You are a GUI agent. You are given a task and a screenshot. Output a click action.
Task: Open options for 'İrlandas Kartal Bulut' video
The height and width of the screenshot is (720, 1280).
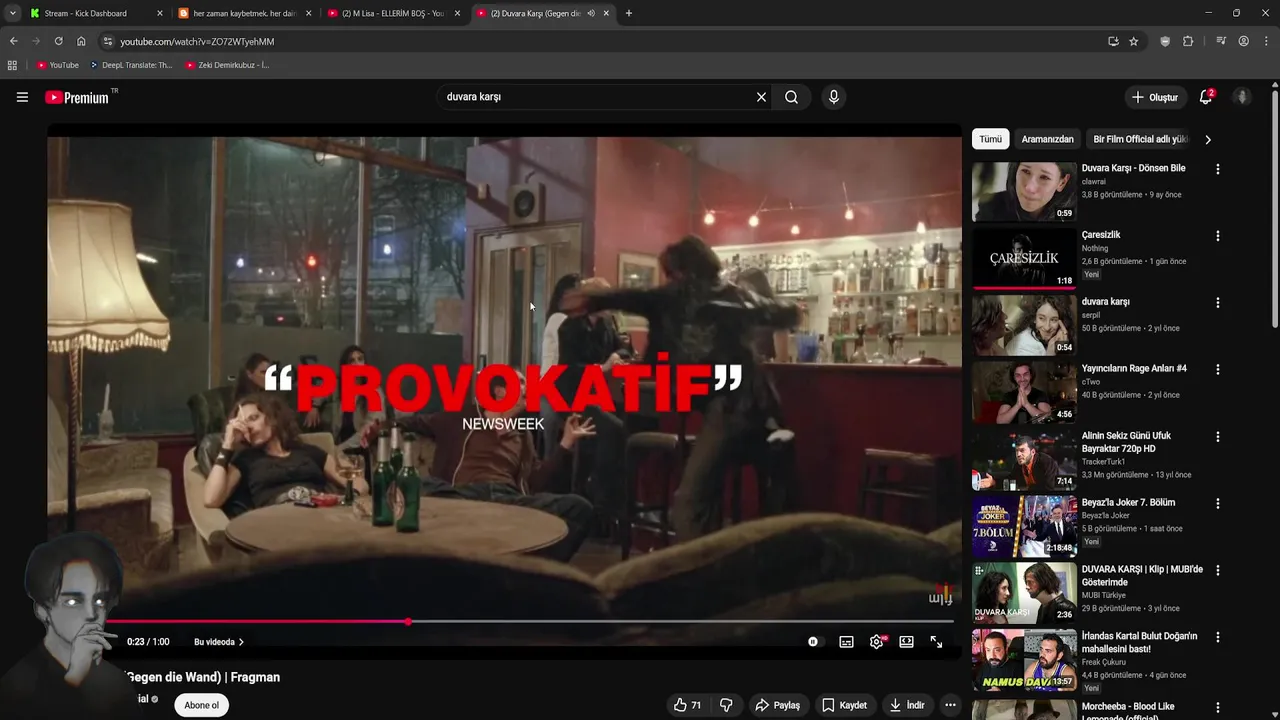1217,637
